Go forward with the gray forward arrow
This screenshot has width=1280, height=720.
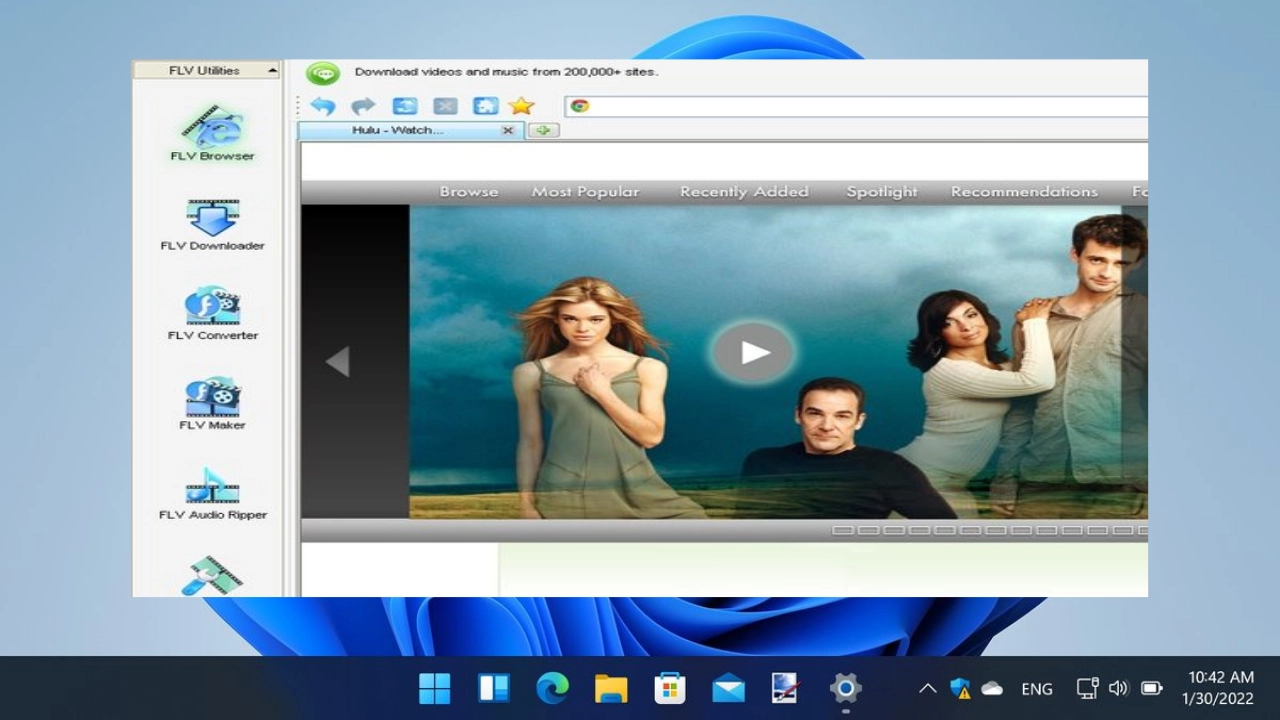point(363,106)
